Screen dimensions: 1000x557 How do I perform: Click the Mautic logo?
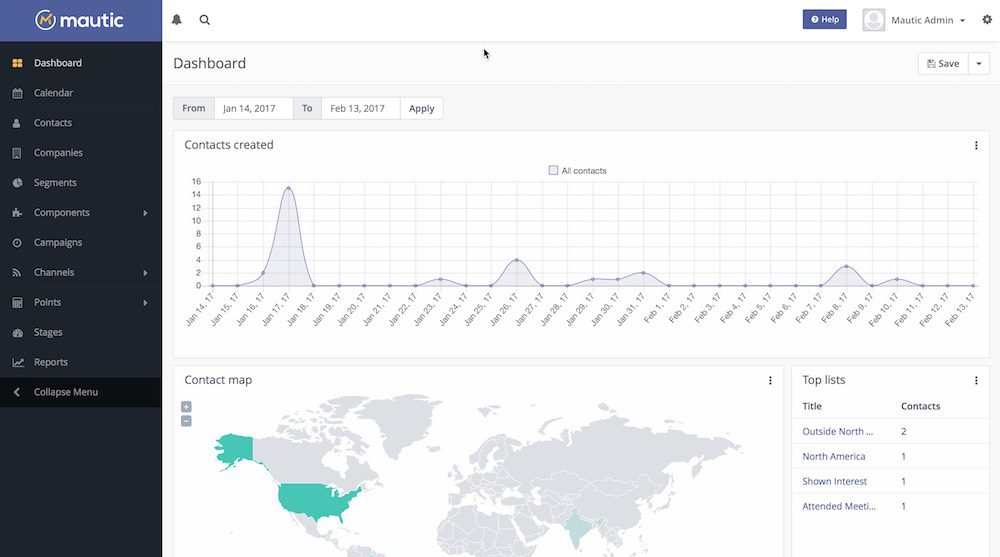pos(79,20)
